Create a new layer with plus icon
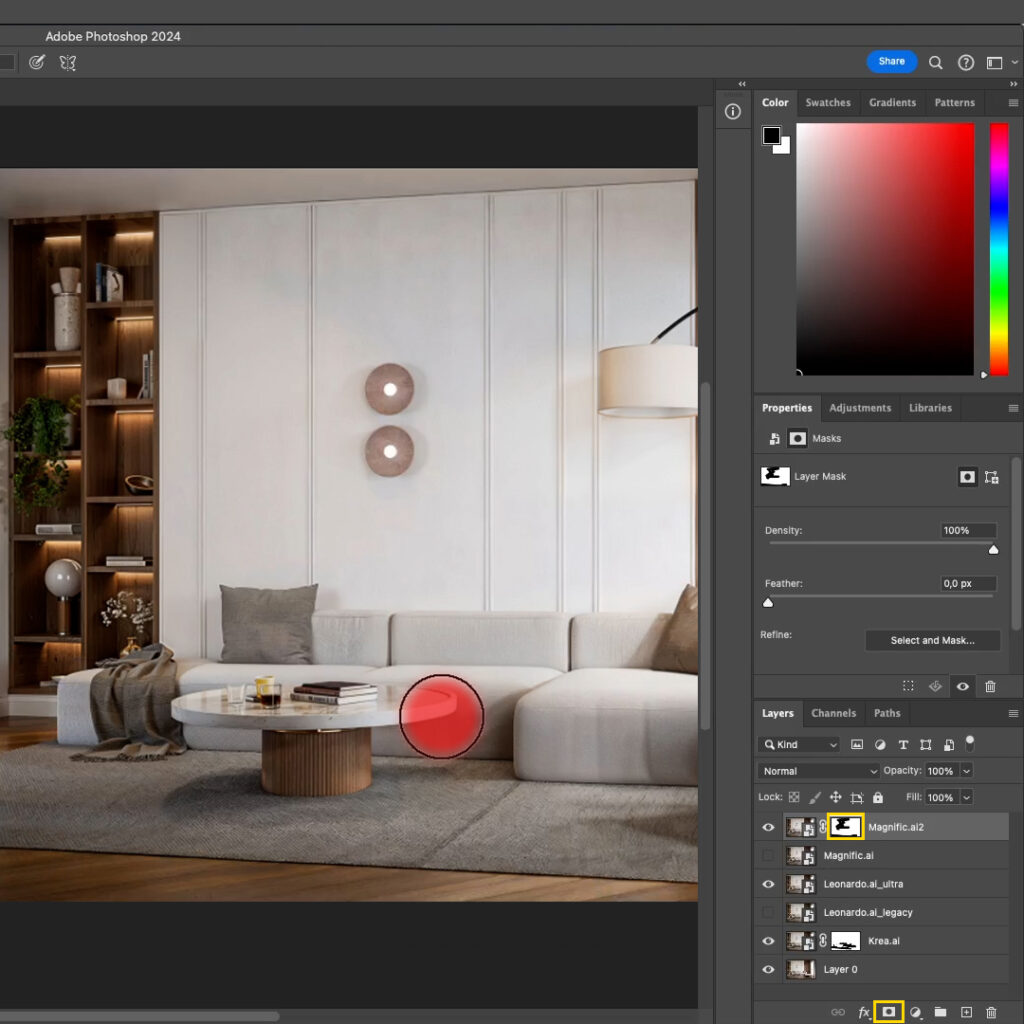The width and height of the screenshot is (1024, 1024). click(966, 1012)
